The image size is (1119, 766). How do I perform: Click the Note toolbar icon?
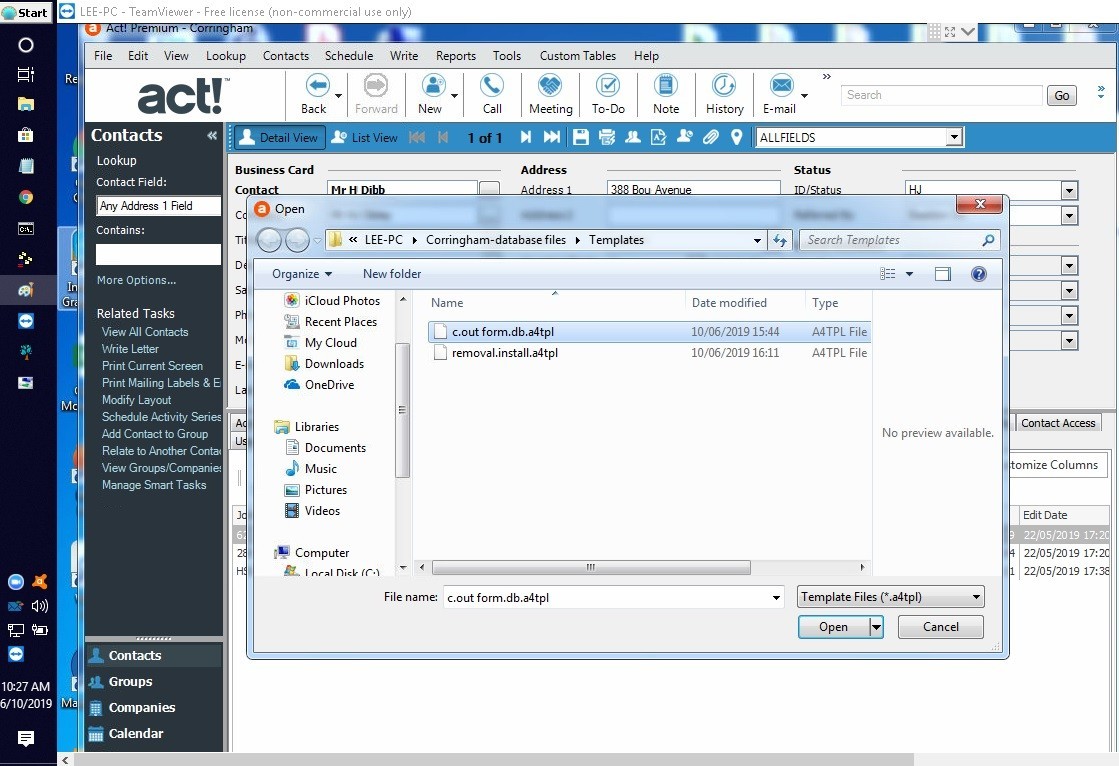(x=666, y=86)
